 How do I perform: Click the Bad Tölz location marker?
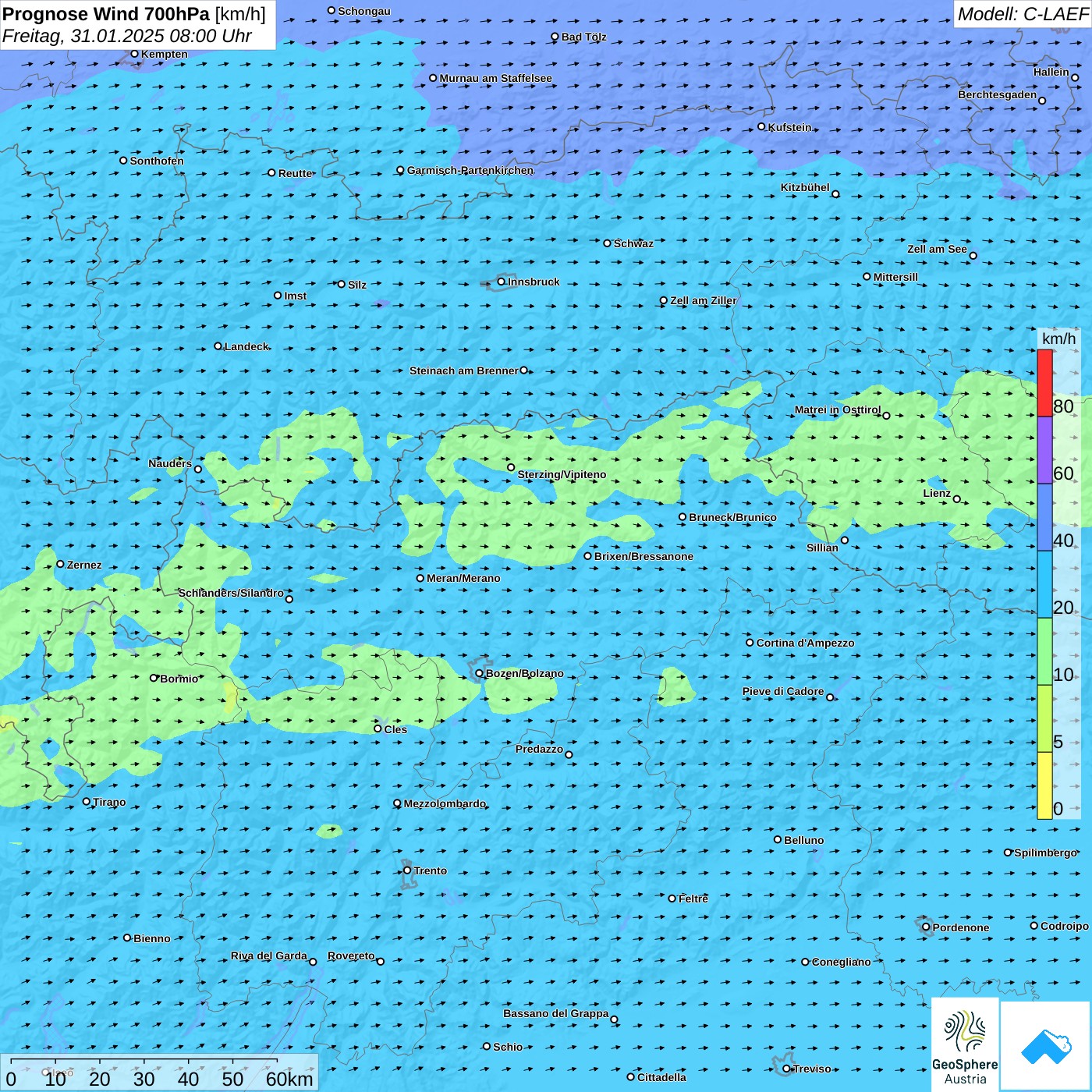(555, 37)
